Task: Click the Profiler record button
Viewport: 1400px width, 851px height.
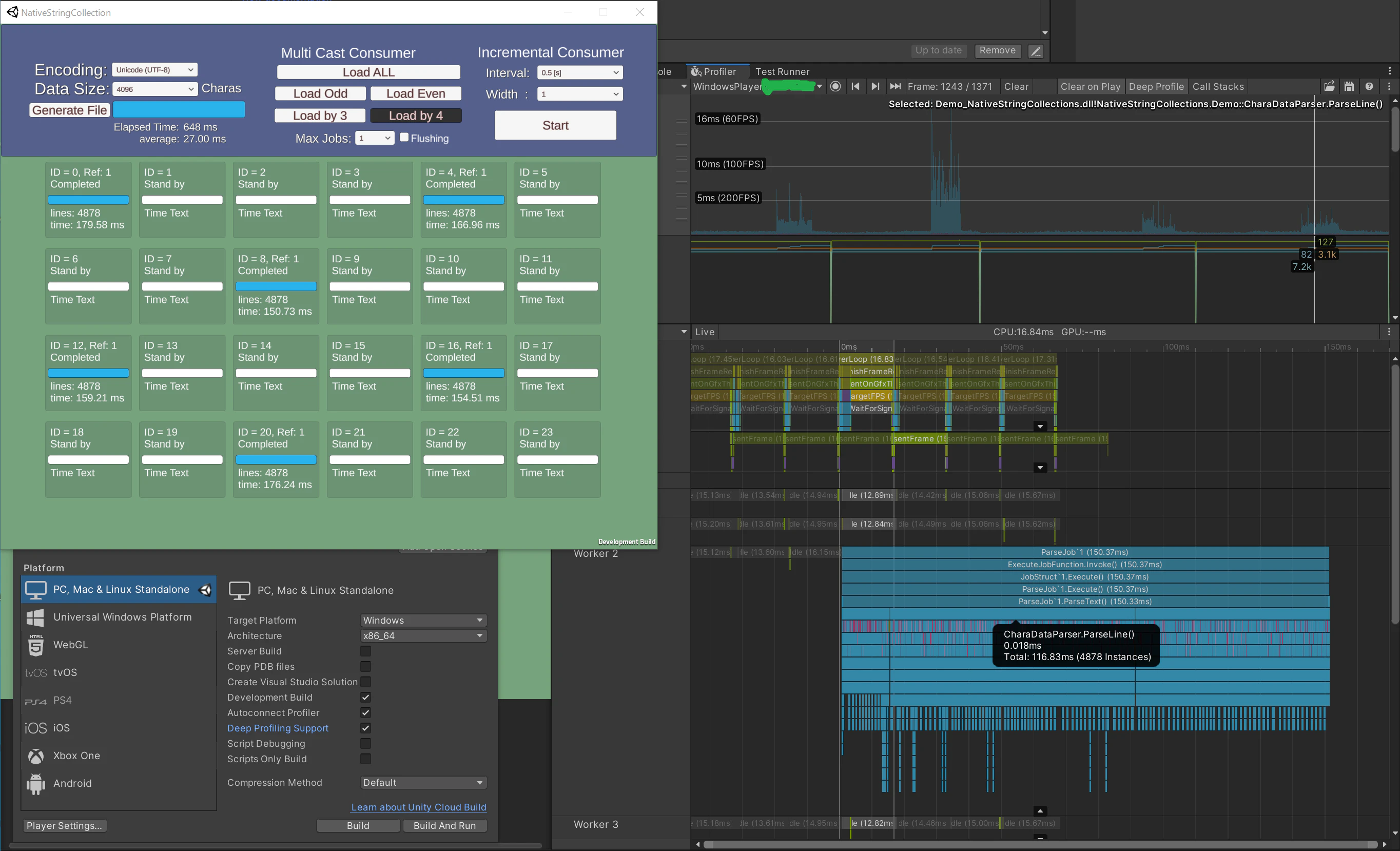Action: pyautogui.click(x=835, y=86)
